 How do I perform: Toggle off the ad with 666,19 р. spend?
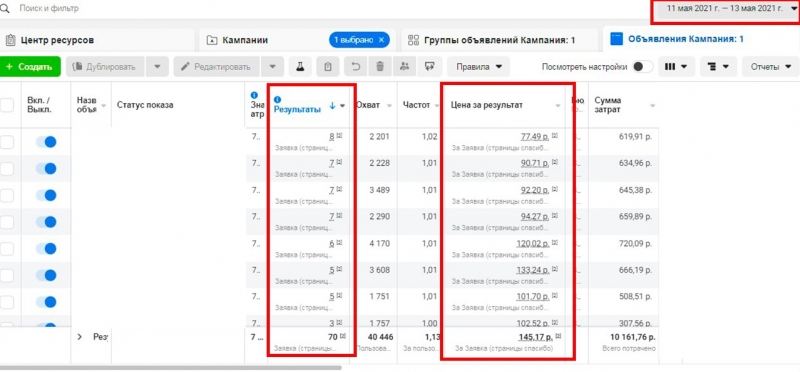[46, 275]
